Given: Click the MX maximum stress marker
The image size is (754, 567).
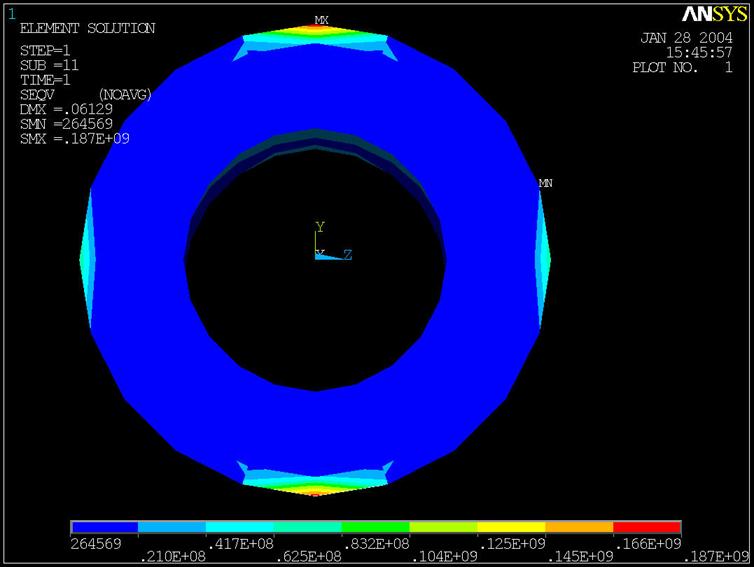Looking at the screenshot, I should point(321,20).
